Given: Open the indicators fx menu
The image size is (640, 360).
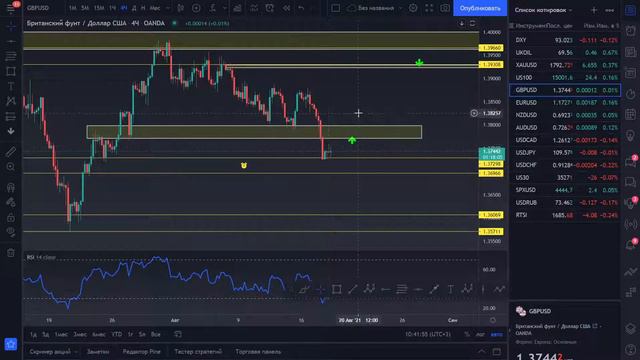Looking at the screenshot, I should pyautogui.click(x=213, y=8).
